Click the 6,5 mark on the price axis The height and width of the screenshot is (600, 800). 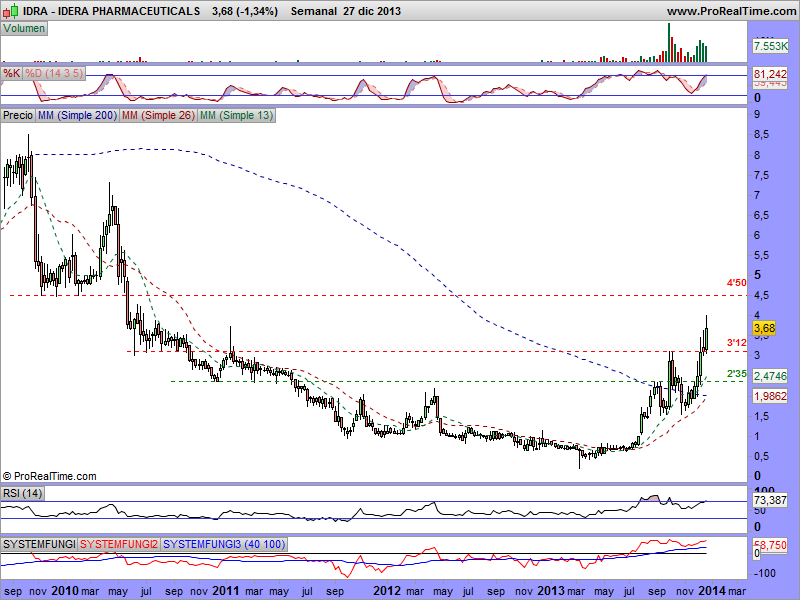762,215
